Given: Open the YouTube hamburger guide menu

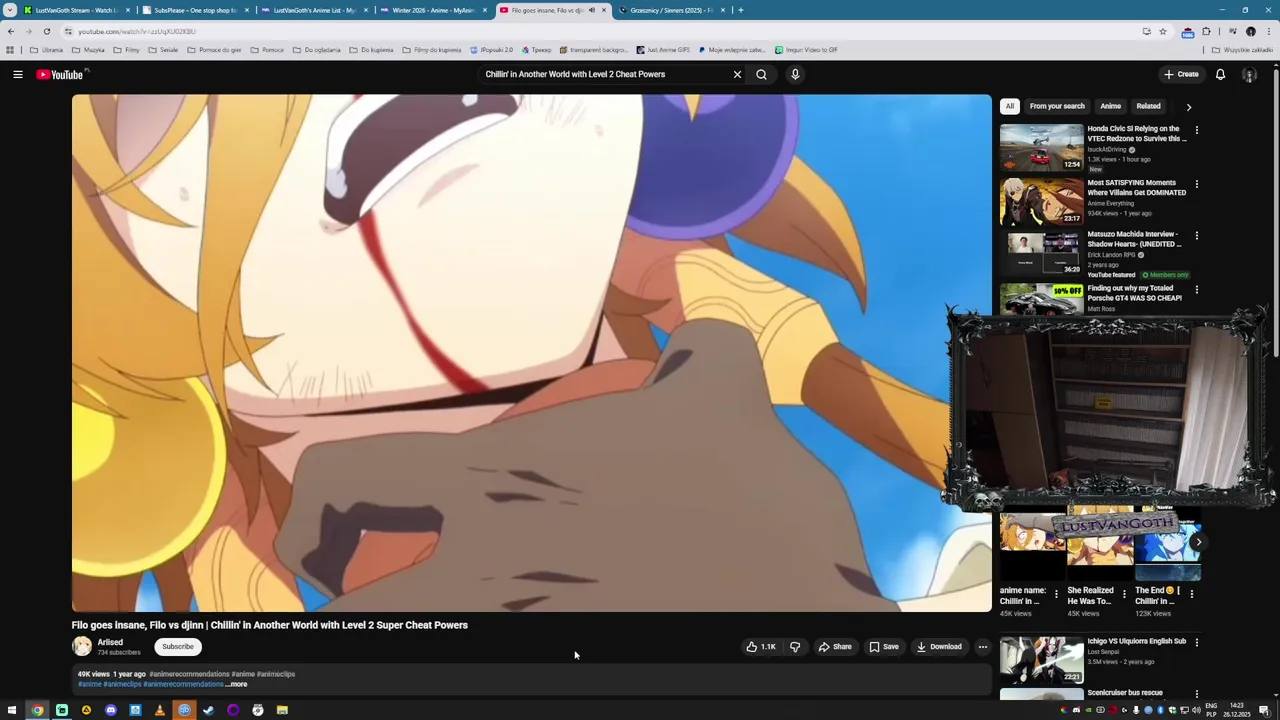Looking at the screenshot, I should tap(18, 74).
